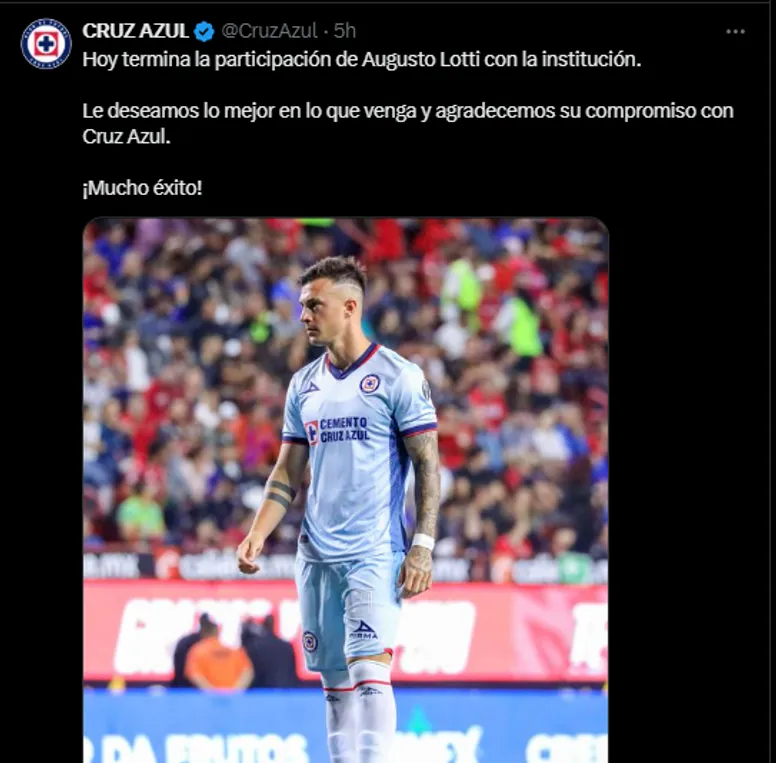Click the ¡Mucho éxito! line of the tweet

click(143, 189)
